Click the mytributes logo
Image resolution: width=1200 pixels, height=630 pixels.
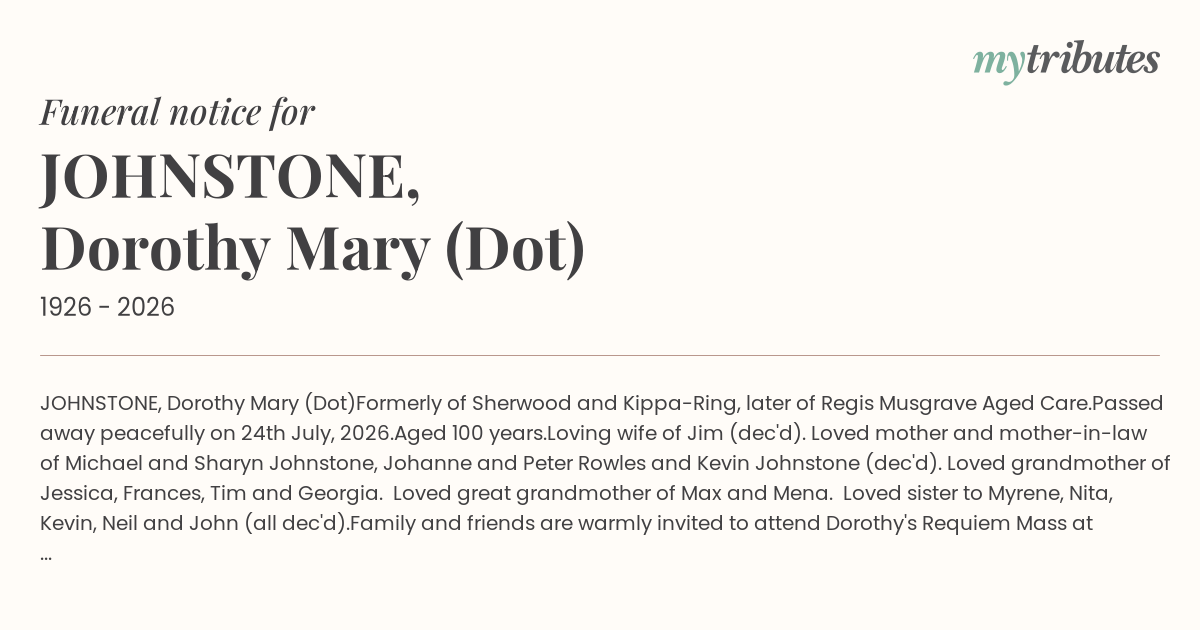1066,61
